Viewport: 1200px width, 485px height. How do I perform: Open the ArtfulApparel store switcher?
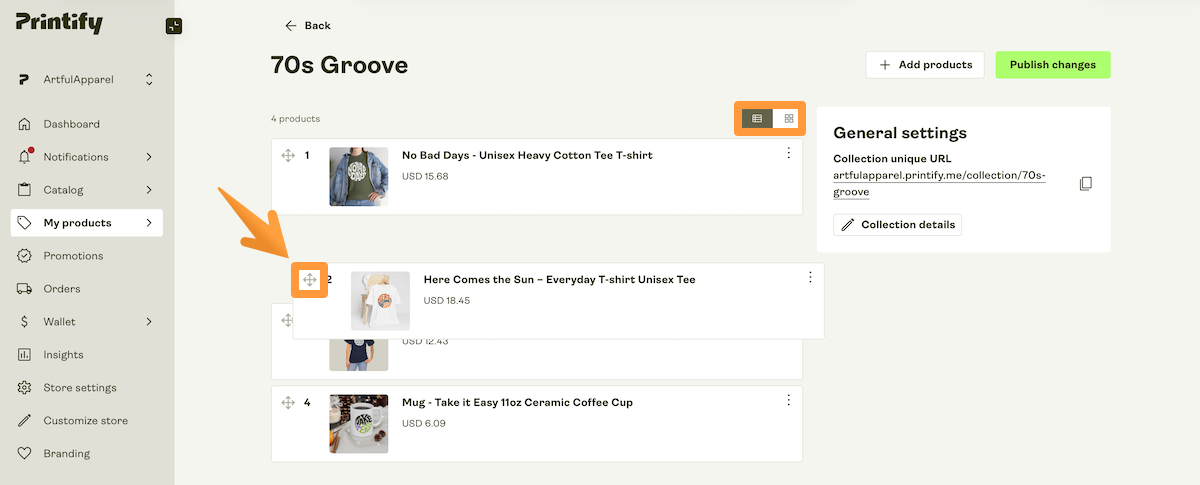point(87,79)
